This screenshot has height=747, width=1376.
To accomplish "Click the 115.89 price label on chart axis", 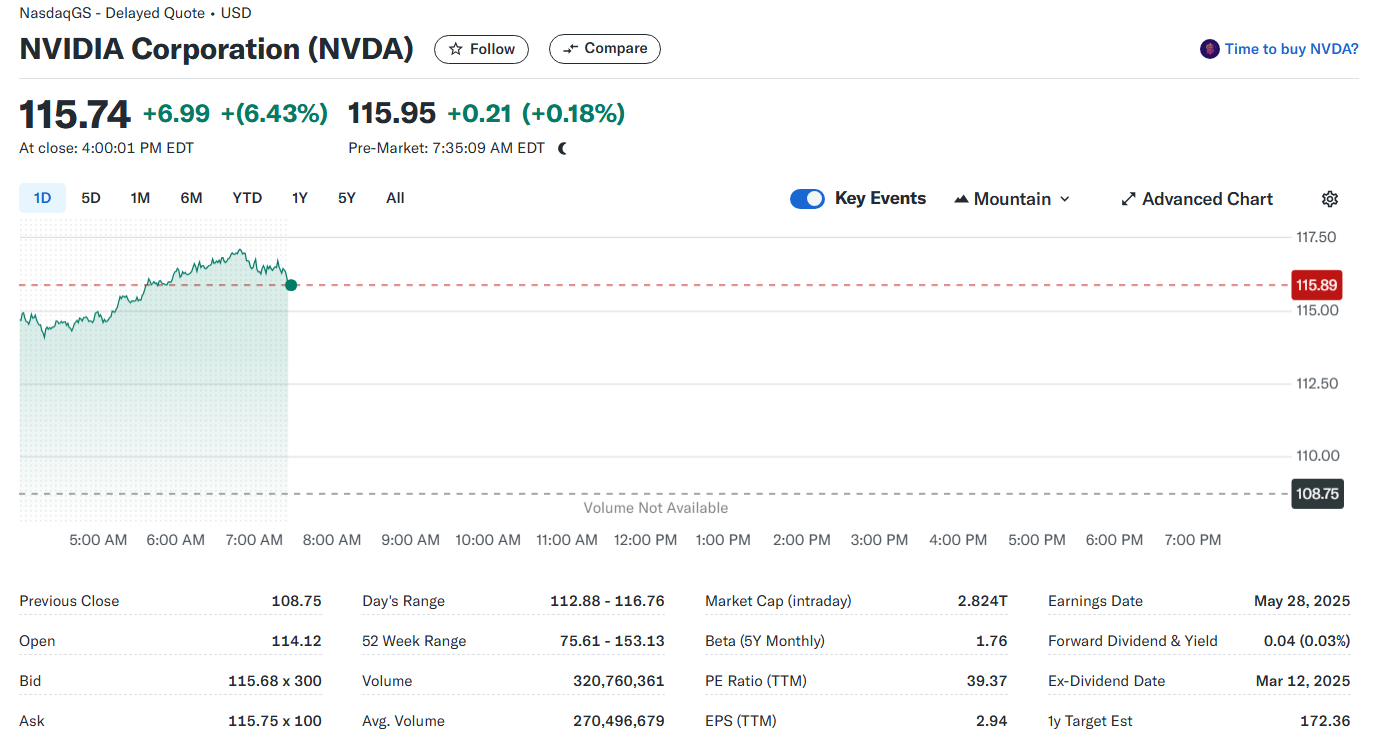I will [x=1316, y=285].
